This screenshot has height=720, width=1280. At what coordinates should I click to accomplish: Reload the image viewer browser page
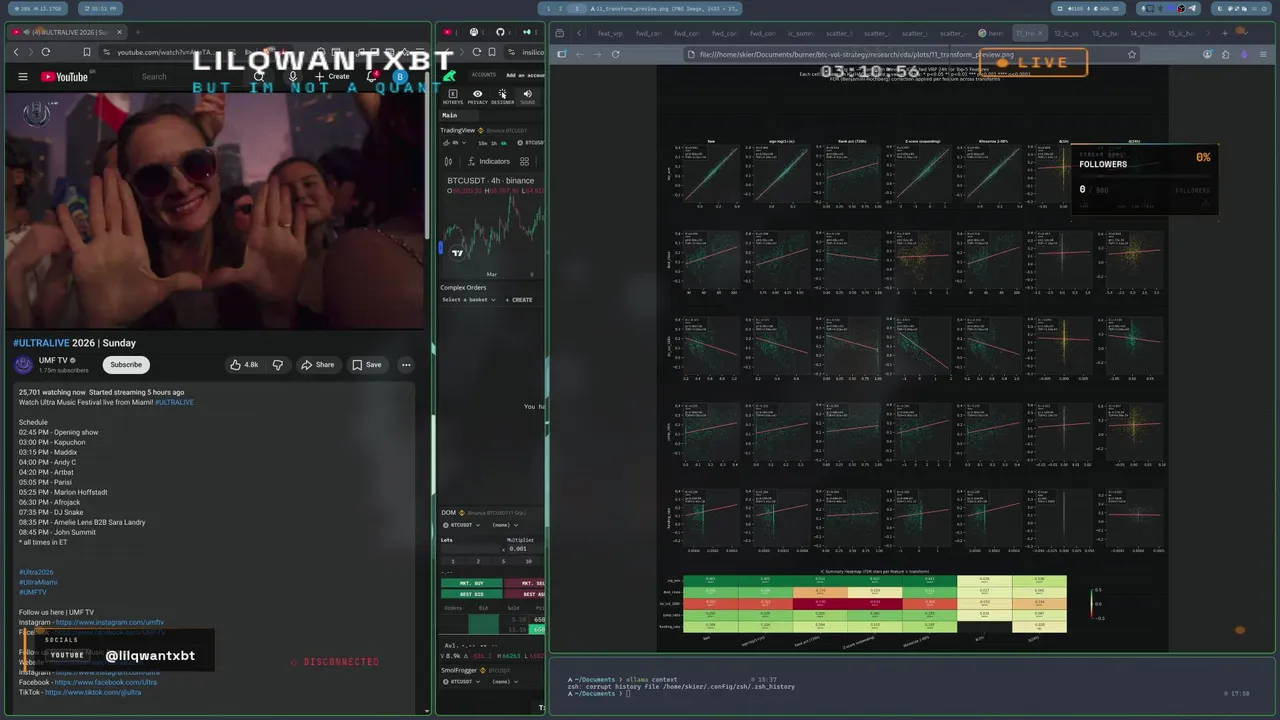pos(615,54)
